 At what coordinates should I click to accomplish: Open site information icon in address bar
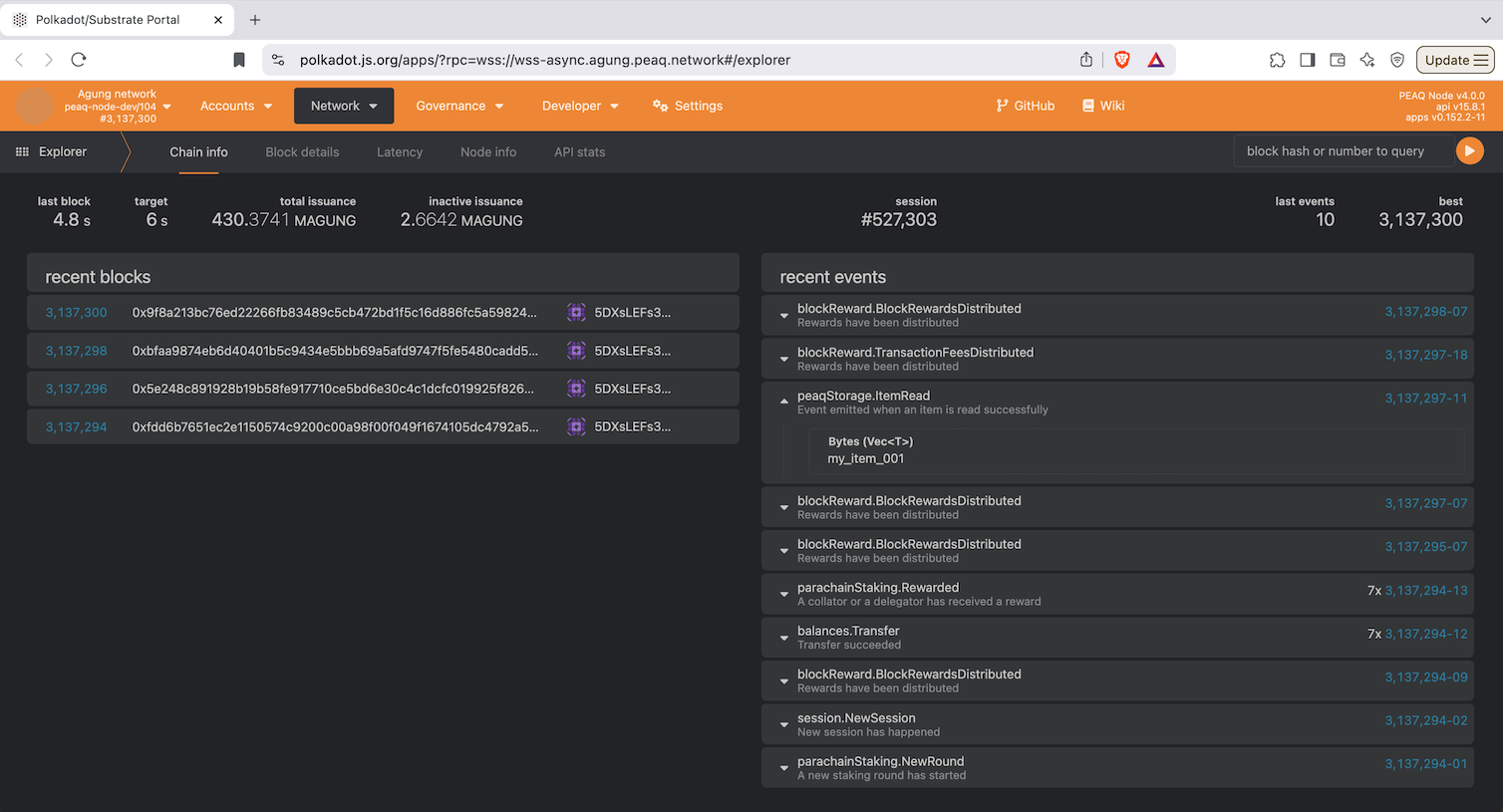click(x=278, y=60)
